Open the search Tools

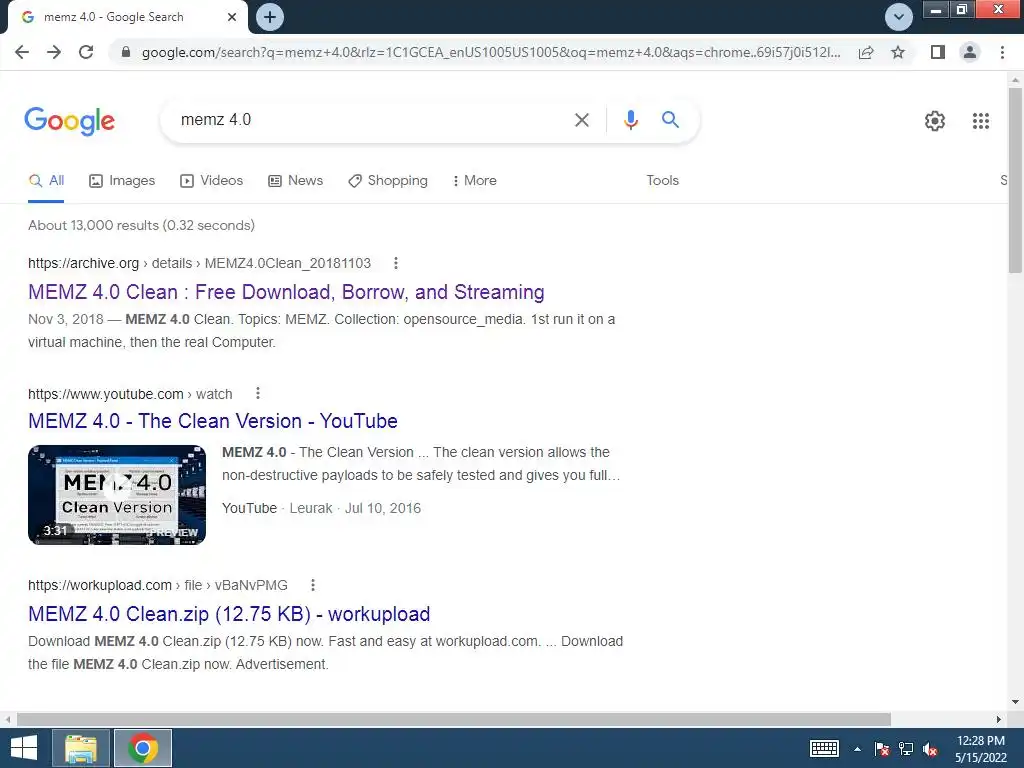662,181
